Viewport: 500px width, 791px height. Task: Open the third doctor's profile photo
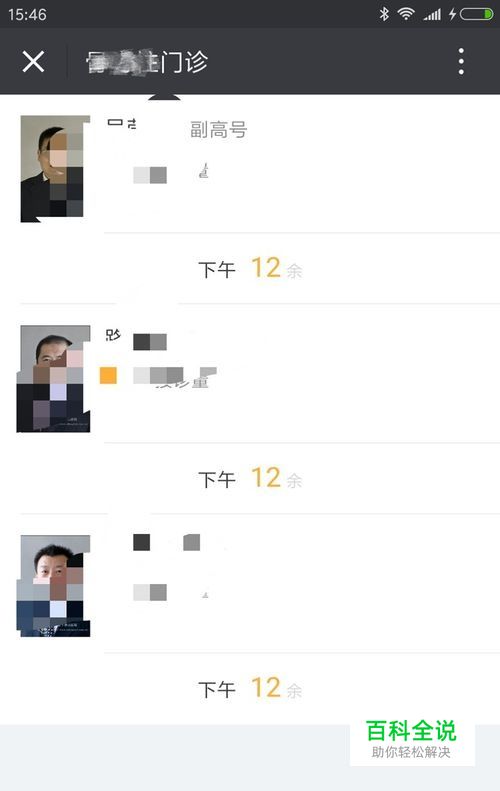click(54, 586)
